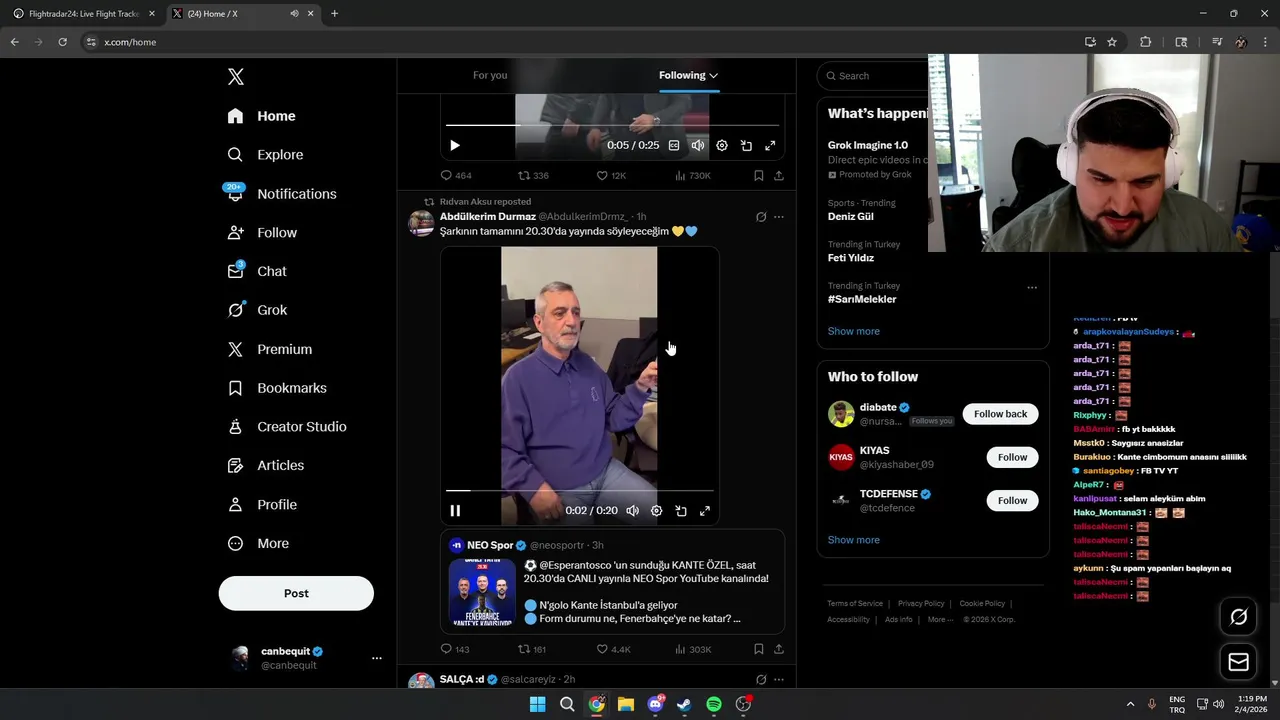Repost the post with 161 reposts
Image resolution: width=1280 pixels, height=720 pixels.
click(532, 649)
